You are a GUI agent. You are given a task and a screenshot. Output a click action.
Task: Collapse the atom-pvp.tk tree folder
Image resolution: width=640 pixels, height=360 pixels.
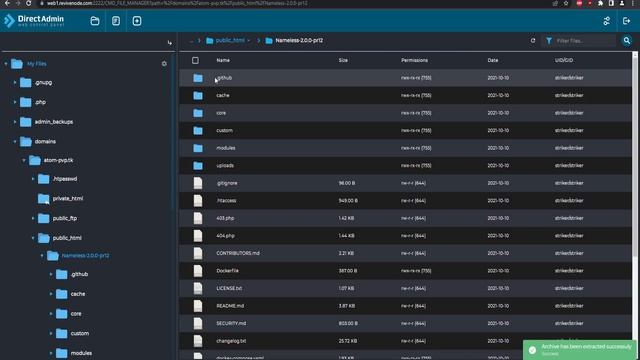pyautogui.click(x=24, y=160)
